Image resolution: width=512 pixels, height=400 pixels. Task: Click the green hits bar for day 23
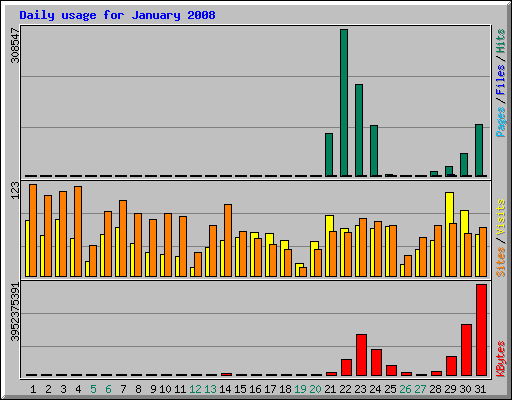coord(359,130)
